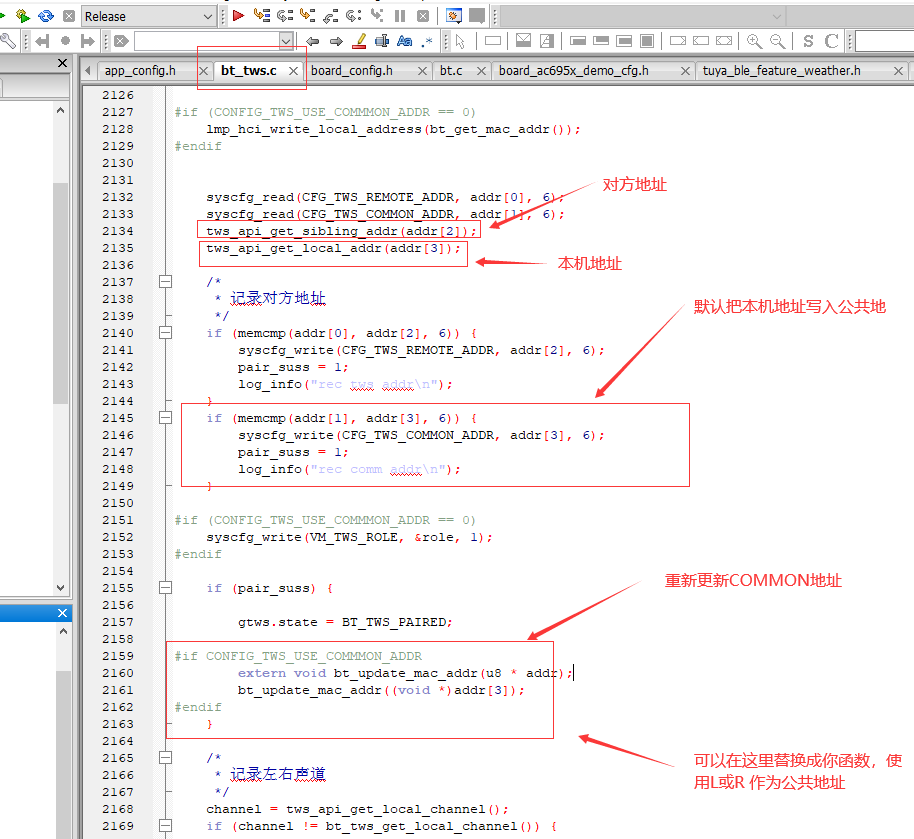914x839 pixels.
Task: Click the Build and run gear icon
Action: tap(23, 16)
